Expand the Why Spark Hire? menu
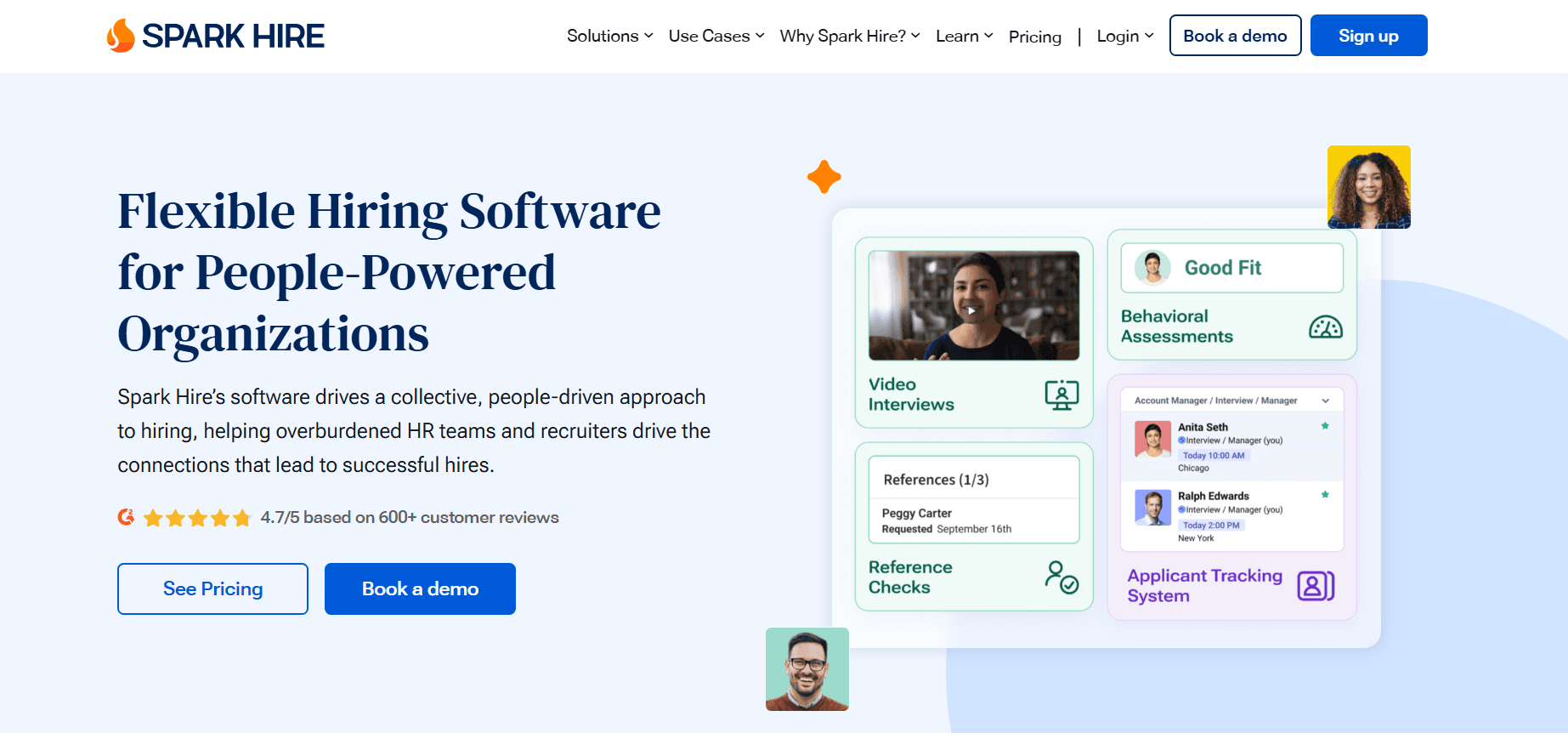The height and width of the screenshot is (739, 1568). point(849,36)
